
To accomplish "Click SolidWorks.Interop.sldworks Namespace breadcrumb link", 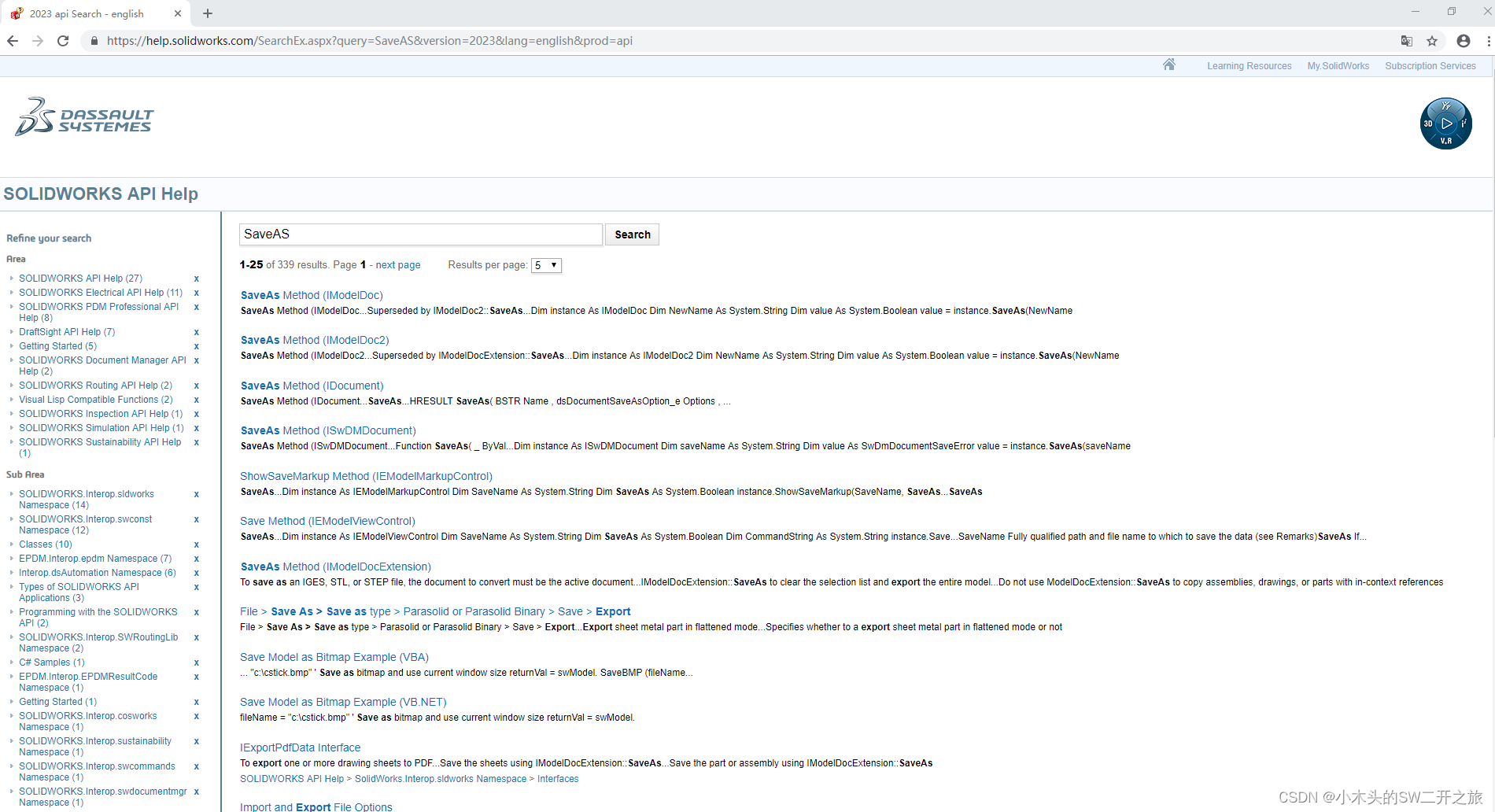I will (441, 779).
